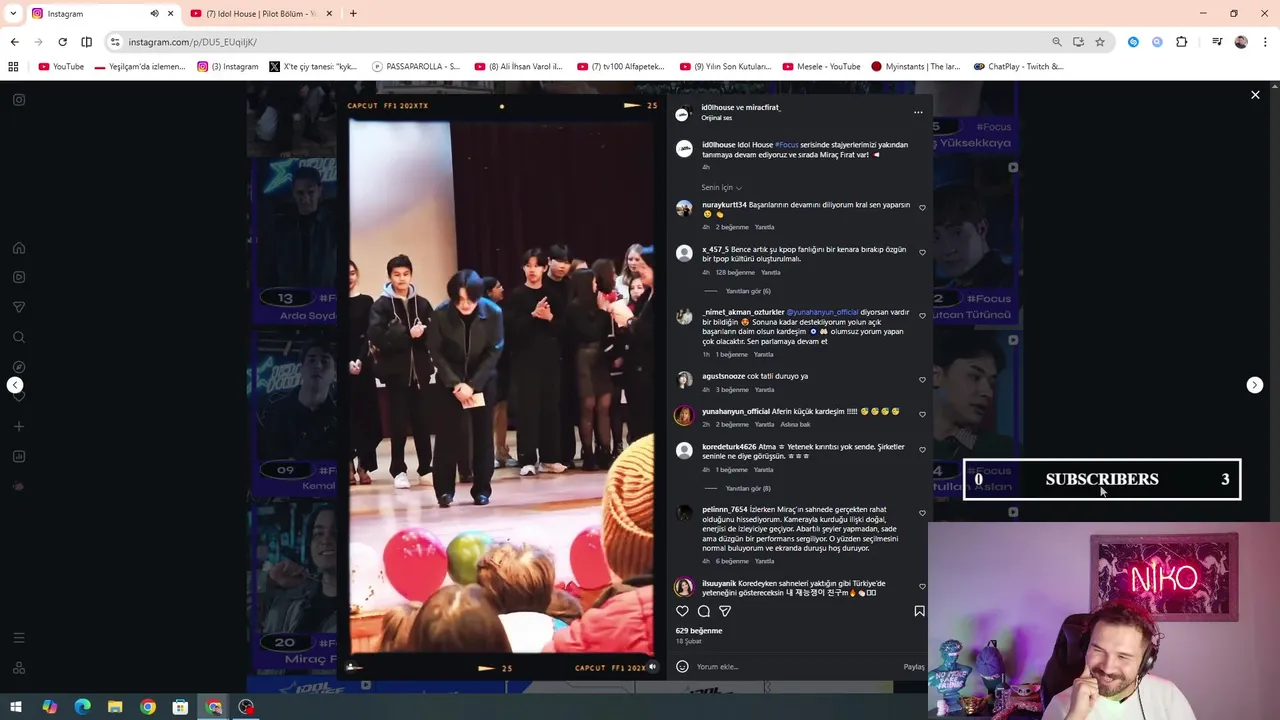This screenshot has height=720, width=1280.
Task: Mute the video with the speaker icon
Action: (x=652, y=666)
